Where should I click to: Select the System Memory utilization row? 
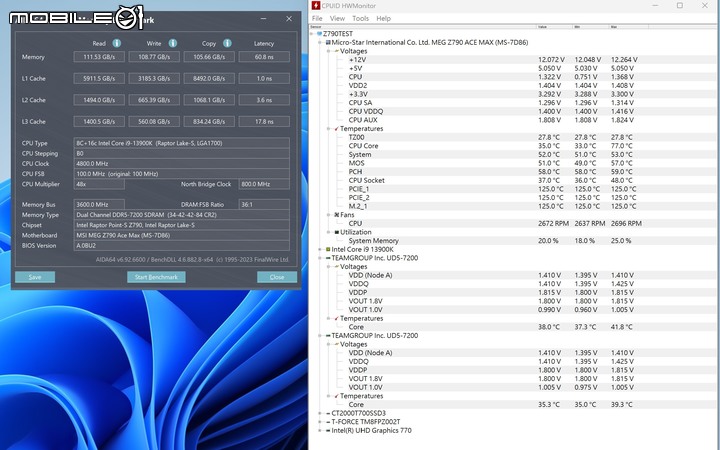[514, 241]
